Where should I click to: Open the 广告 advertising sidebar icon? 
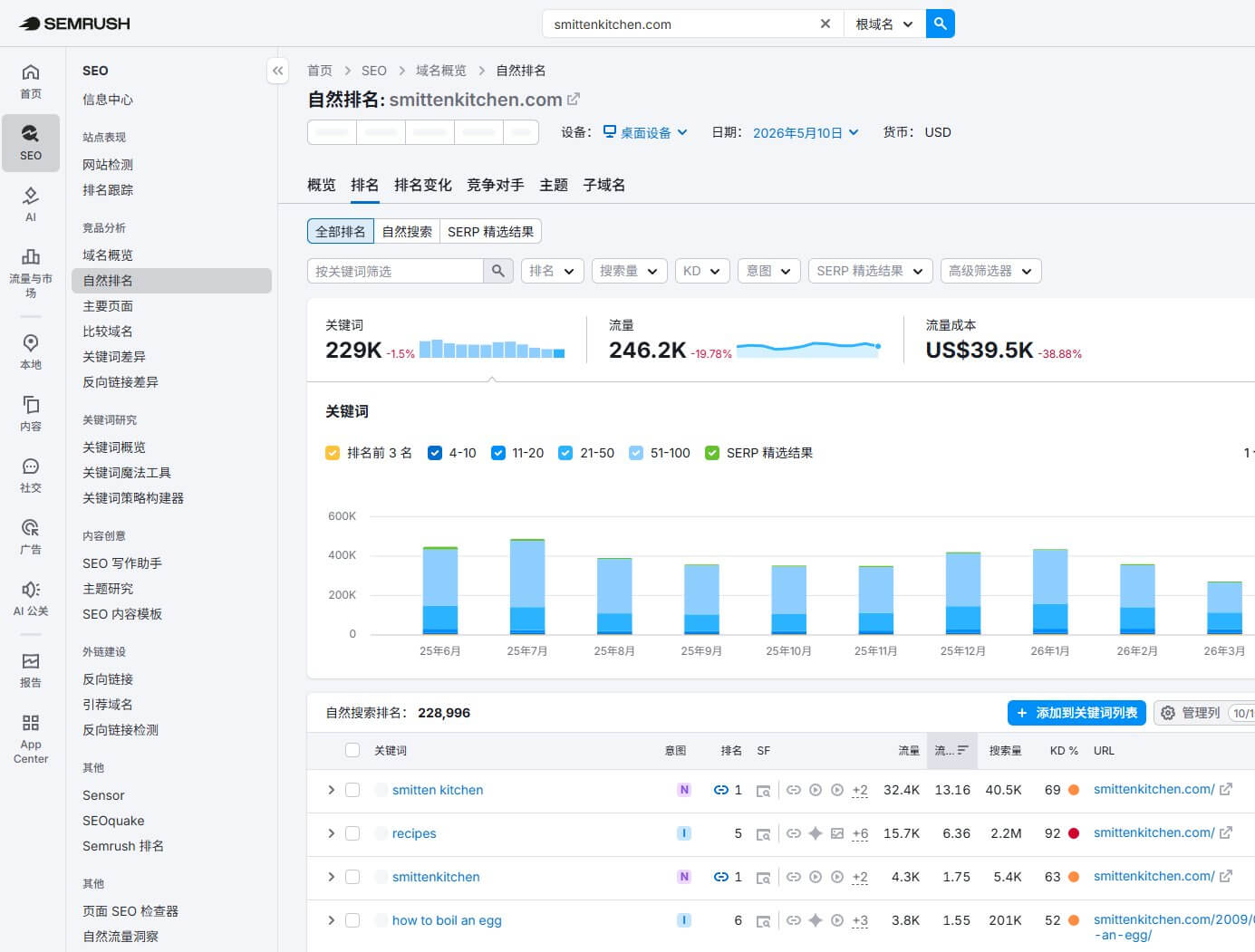31,536
